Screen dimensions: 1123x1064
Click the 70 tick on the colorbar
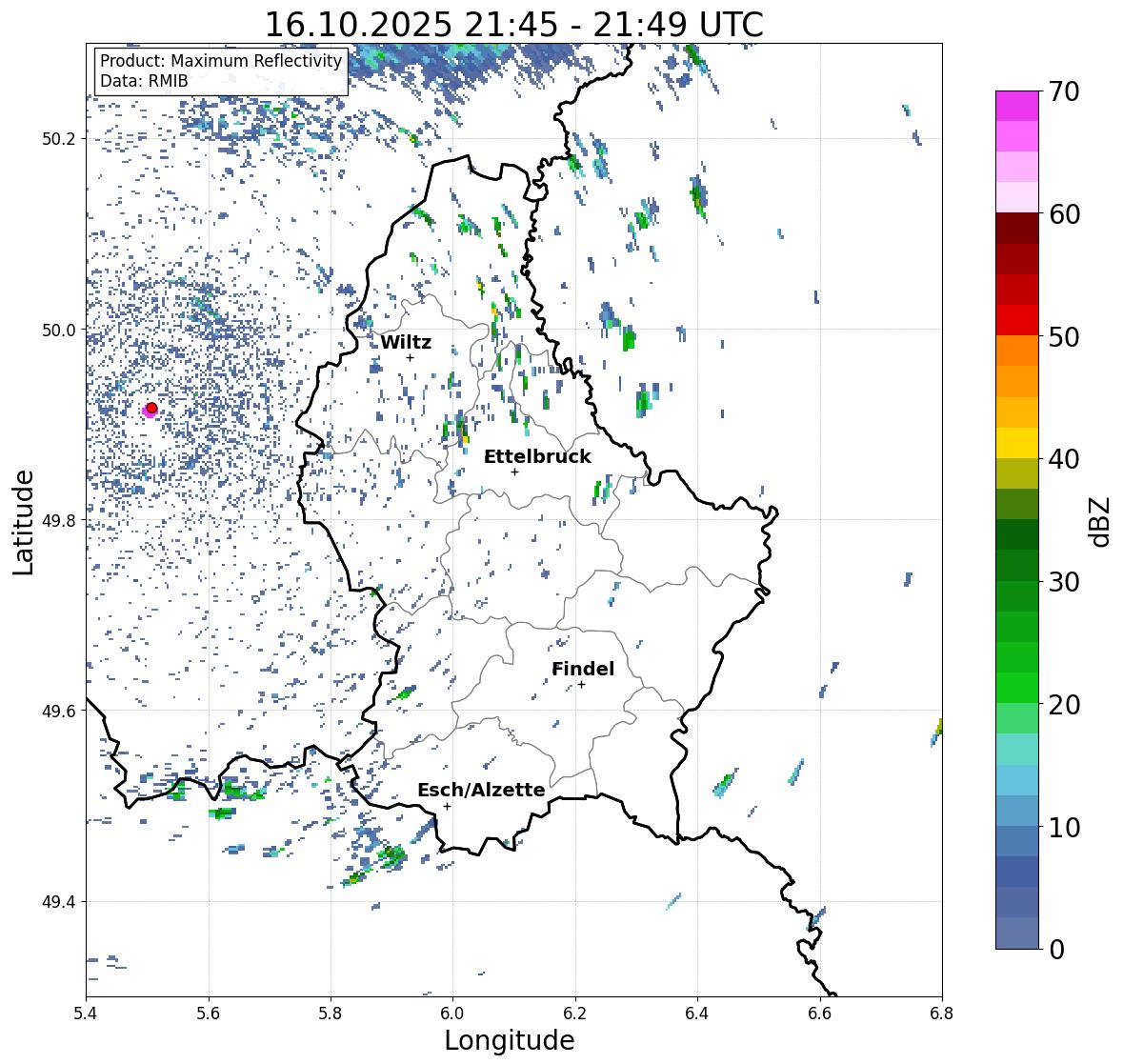point(1064,91)
